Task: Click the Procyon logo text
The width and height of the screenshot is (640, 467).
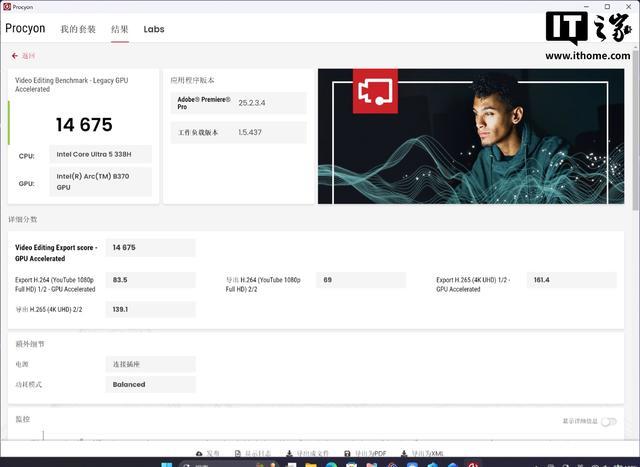Action: [25, 28]
